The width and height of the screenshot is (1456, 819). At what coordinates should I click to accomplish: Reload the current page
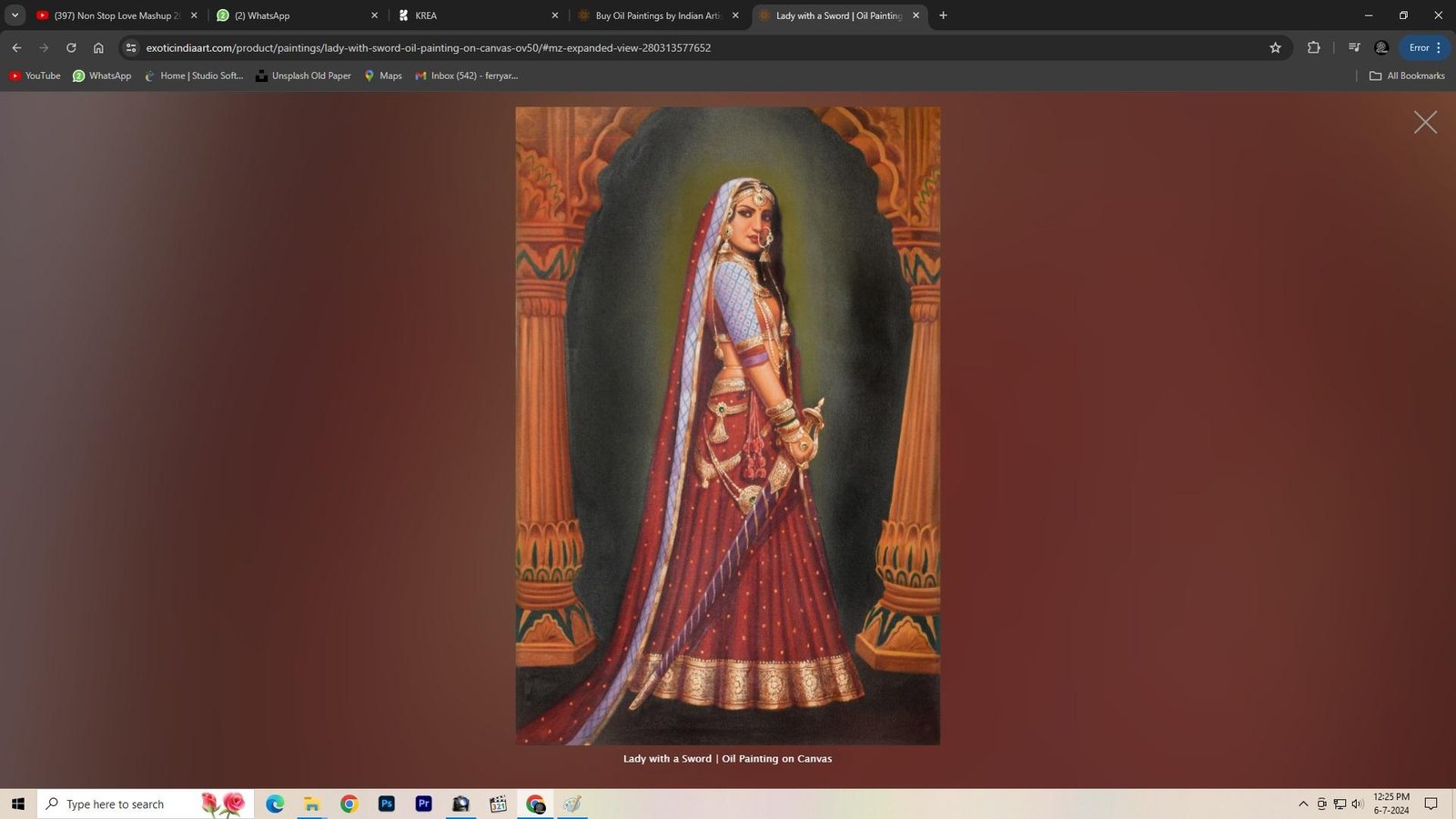click(71, 47)
